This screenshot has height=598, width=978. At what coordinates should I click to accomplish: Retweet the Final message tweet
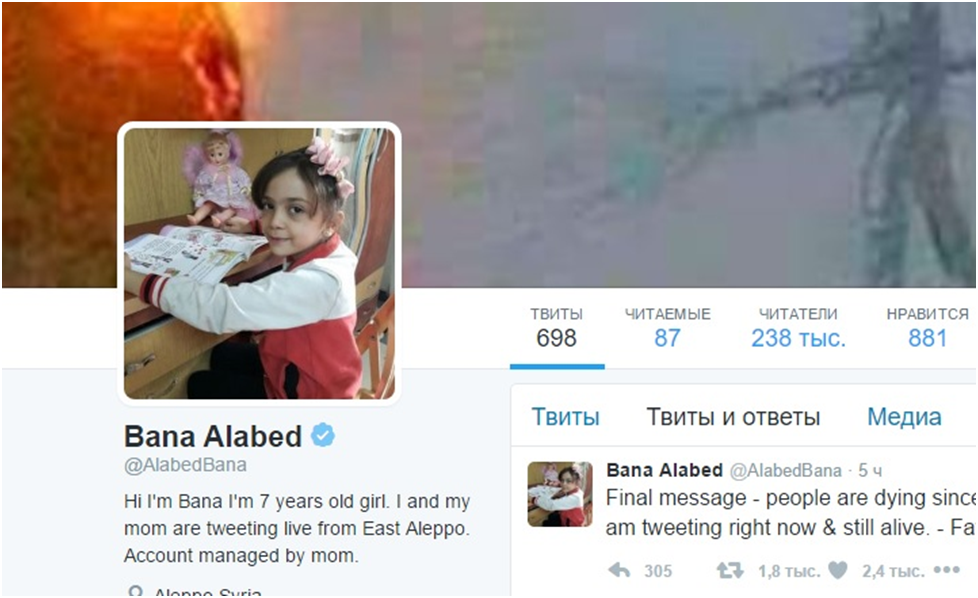[730, 570]
